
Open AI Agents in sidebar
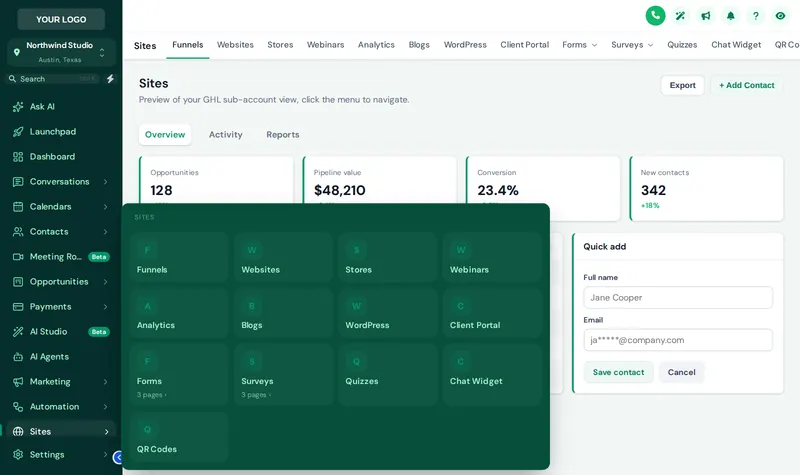[x=61, y=357]
